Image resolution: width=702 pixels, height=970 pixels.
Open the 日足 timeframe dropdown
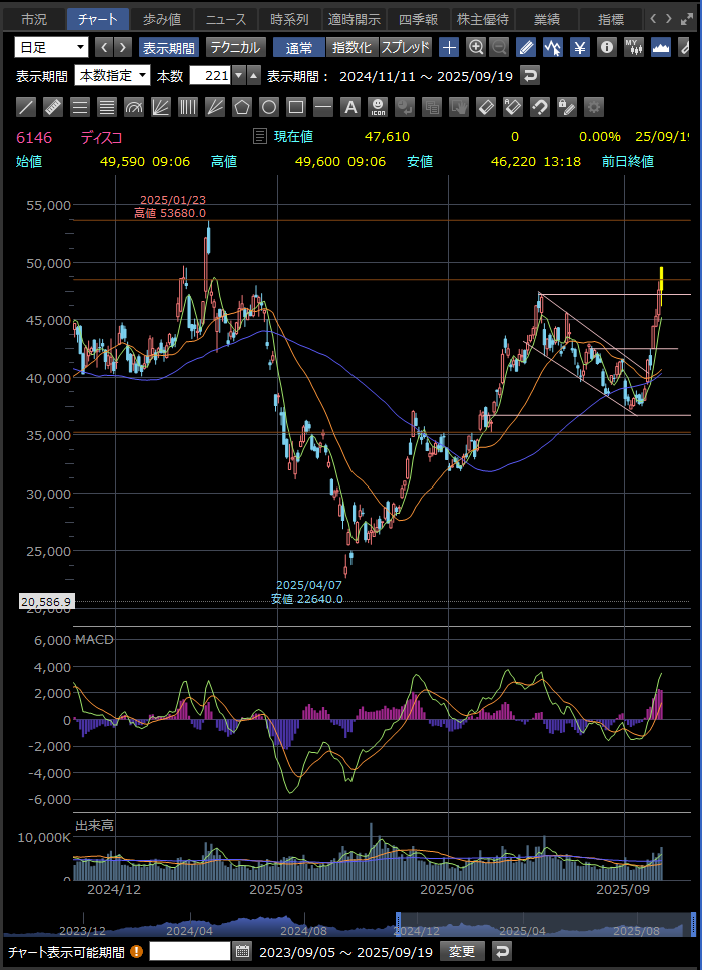[51, 47]
